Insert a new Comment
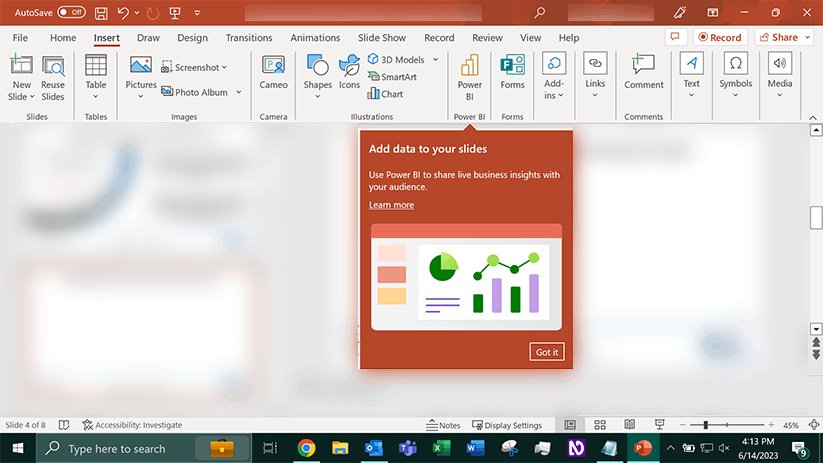Screen dimensions: 823x463 [x=643, y=72]
